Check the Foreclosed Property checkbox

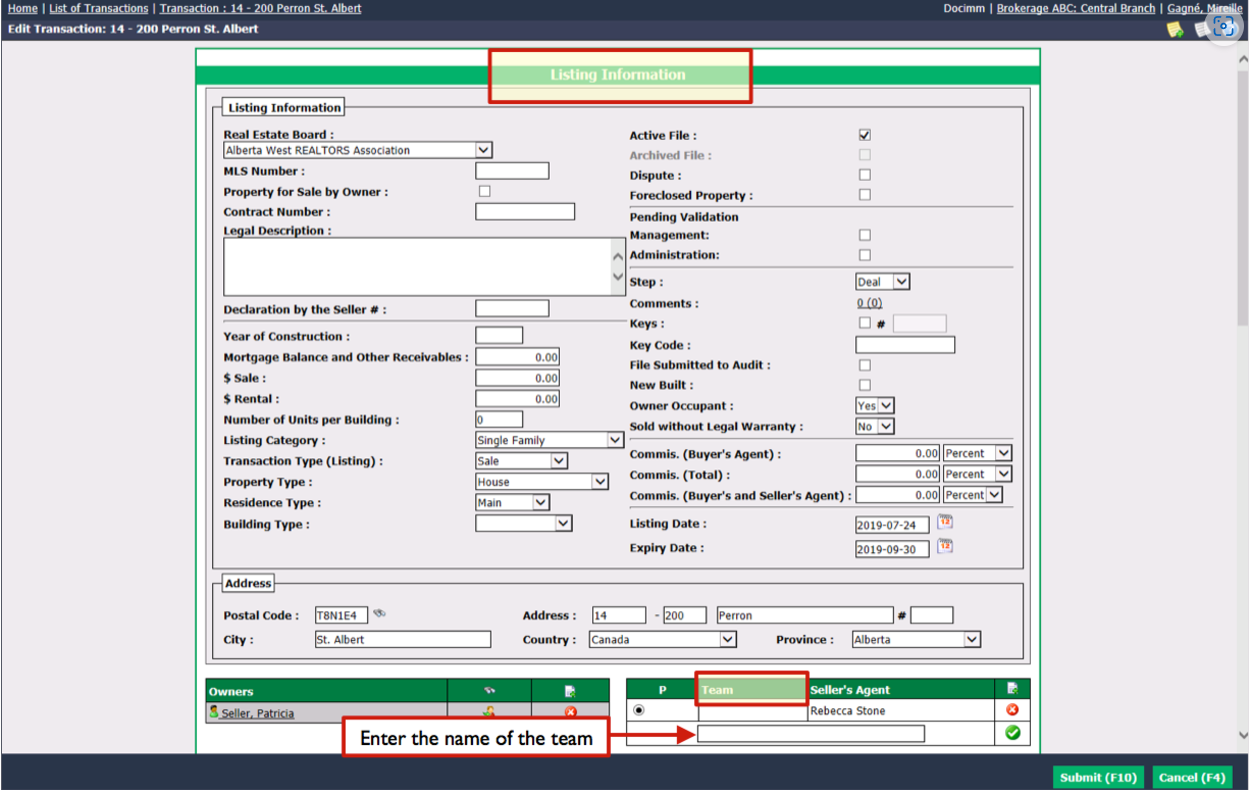[x=865, y=195]
